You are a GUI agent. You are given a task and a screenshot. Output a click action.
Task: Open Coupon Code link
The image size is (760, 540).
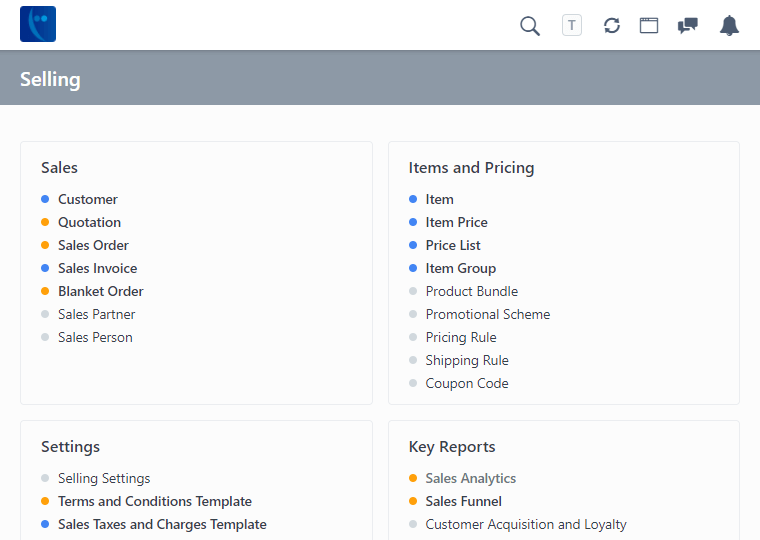(466, 383)
